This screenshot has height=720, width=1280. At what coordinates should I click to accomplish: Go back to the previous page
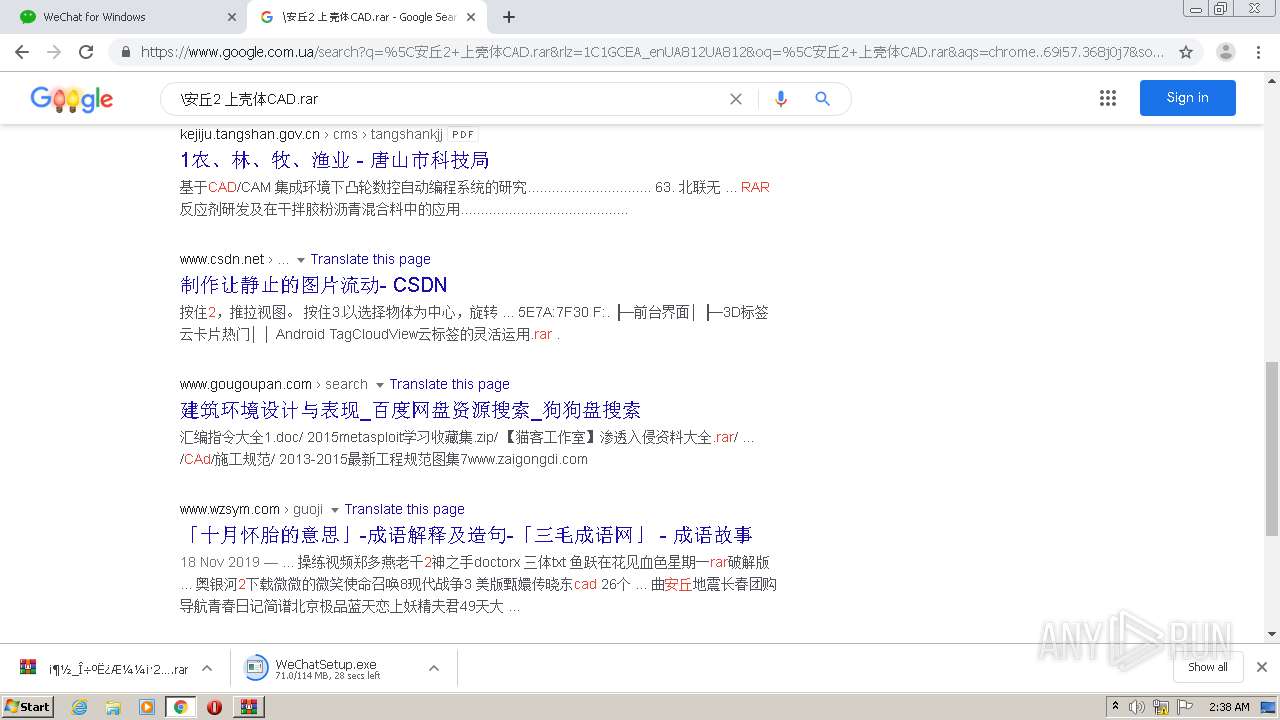tap(22, 52)
